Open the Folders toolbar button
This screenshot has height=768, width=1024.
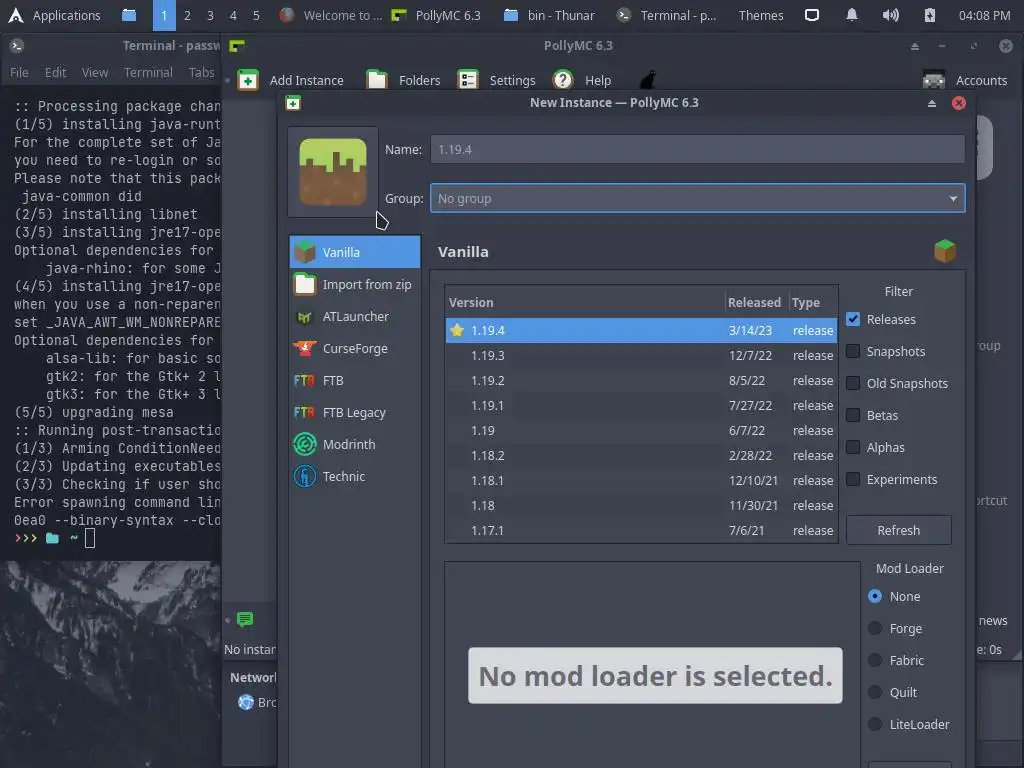point(403,80)
